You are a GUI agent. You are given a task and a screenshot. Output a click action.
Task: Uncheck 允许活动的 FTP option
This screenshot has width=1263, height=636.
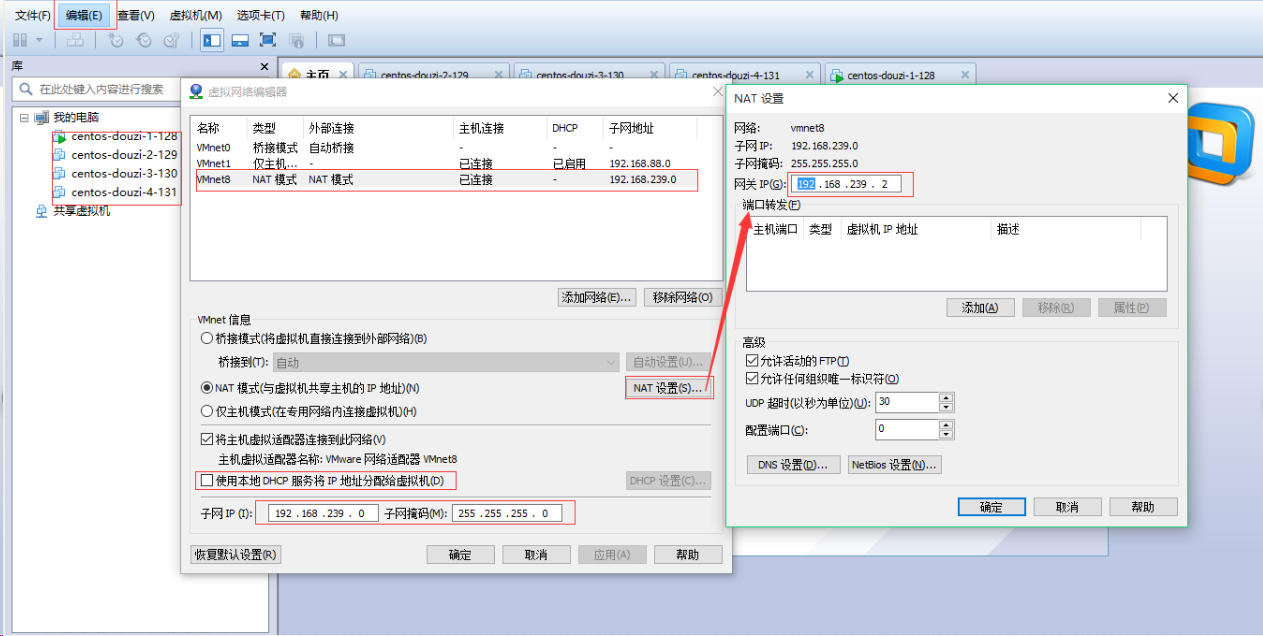(x=752, y=361)
